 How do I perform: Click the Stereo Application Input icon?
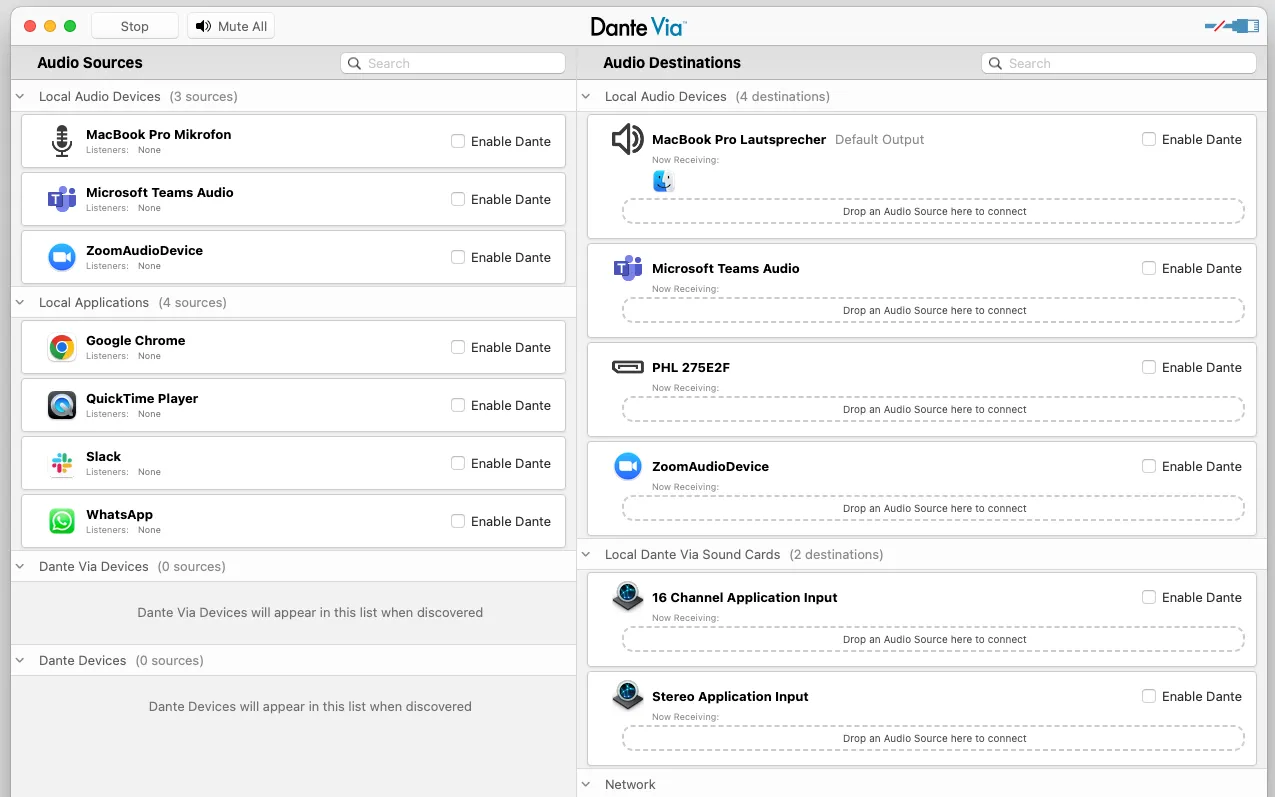(x=627, y=696)
